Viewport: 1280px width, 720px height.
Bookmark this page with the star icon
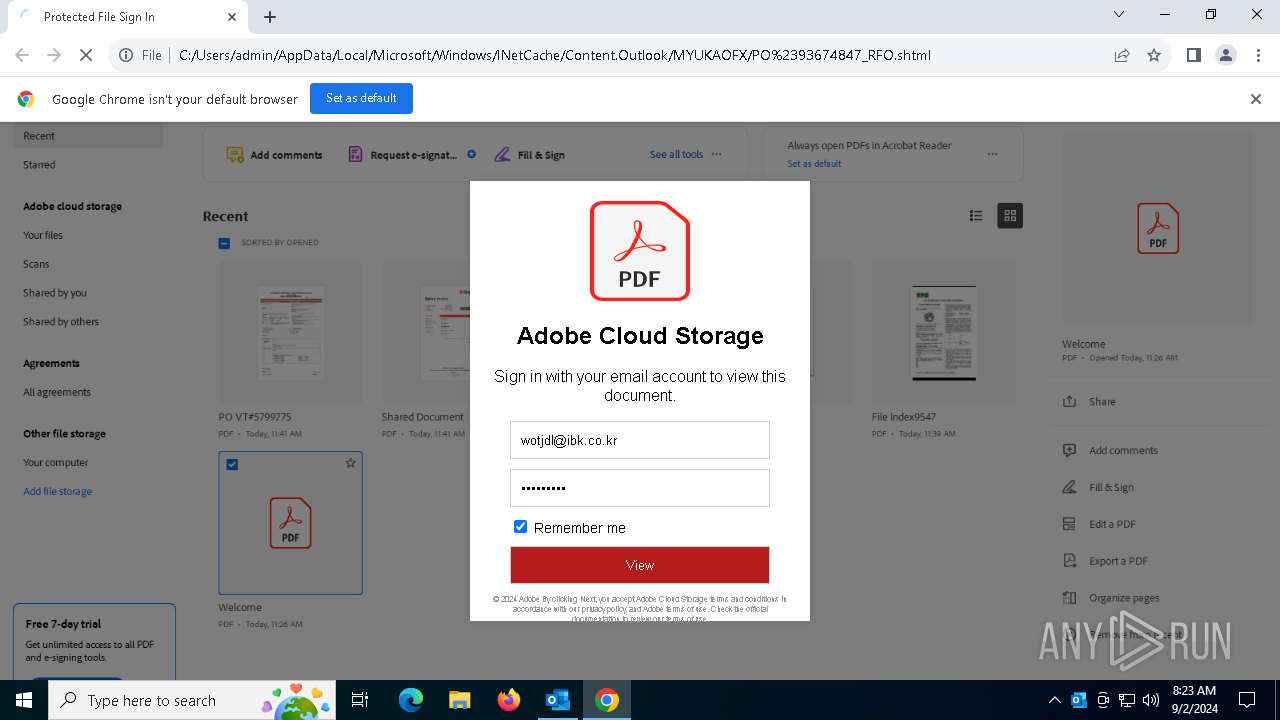pos(1154,55)
